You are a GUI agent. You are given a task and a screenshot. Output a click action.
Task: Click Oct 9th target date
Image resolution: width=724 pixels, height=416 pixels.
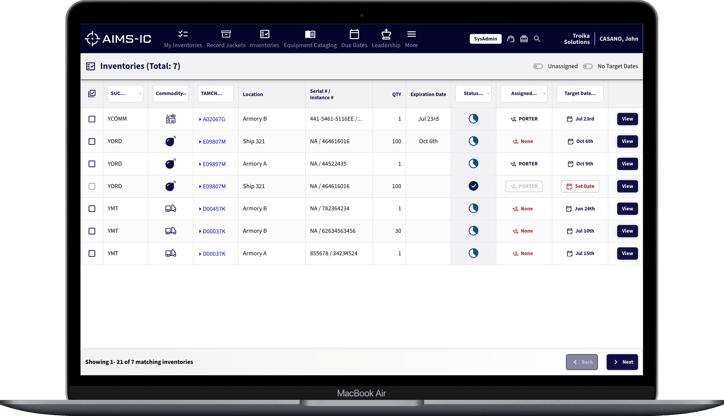pos(580,164)
